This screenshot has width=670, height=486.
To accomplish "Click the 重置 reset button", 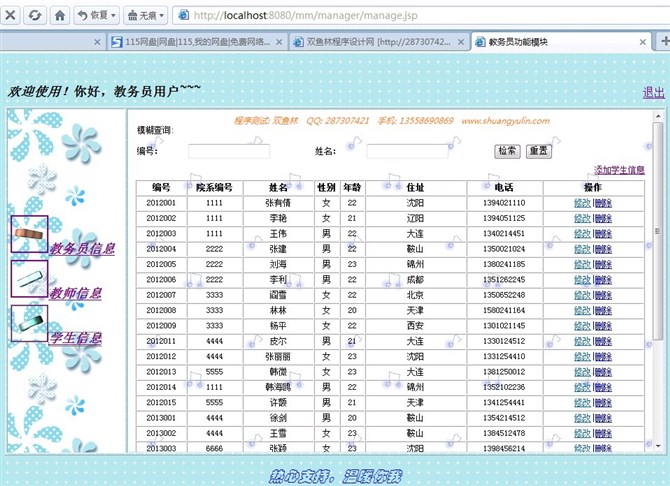I will [x=538, y=151].
